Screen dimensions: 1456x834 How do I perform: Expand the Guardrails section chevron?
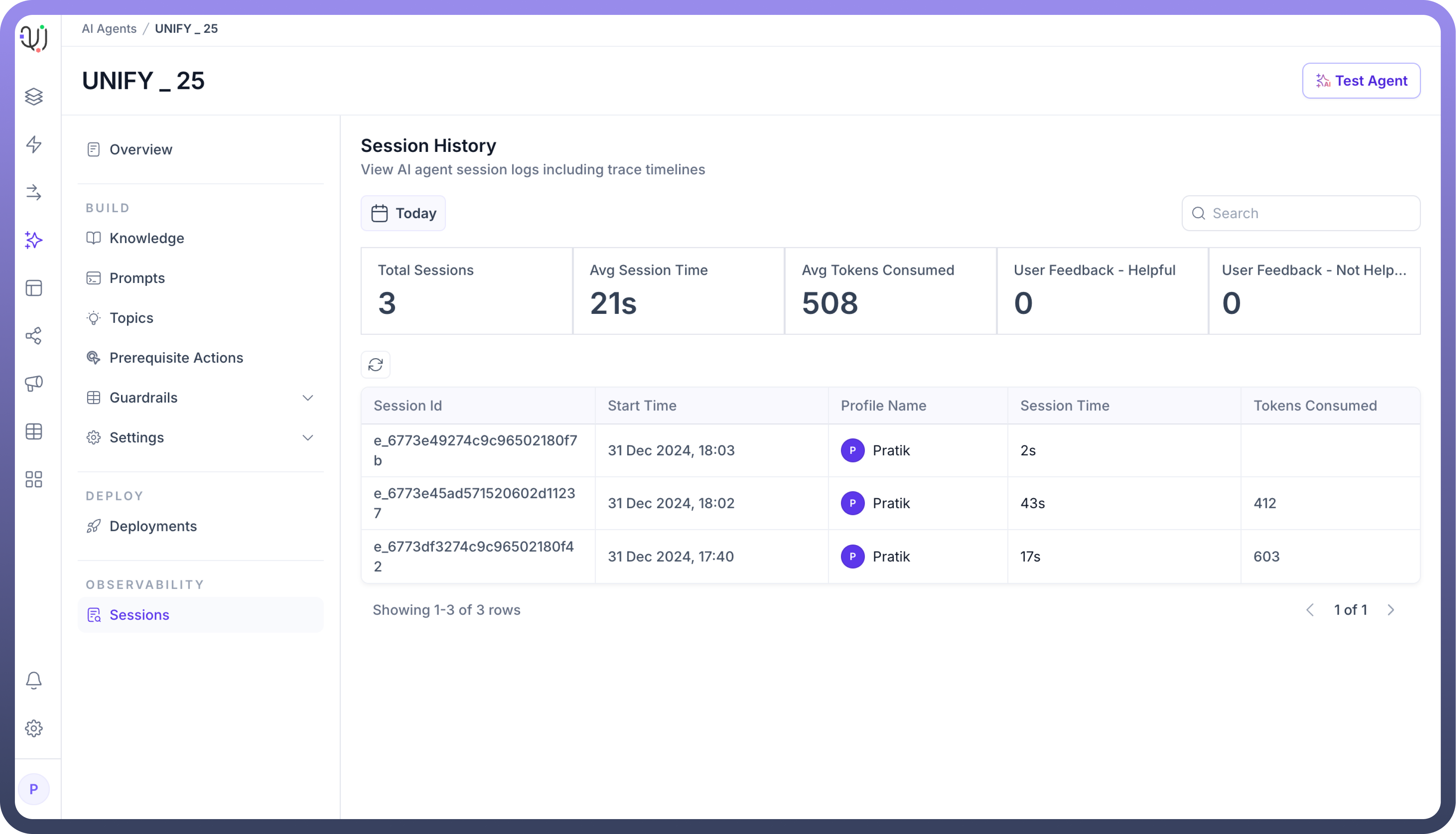[x=308, y=398]
